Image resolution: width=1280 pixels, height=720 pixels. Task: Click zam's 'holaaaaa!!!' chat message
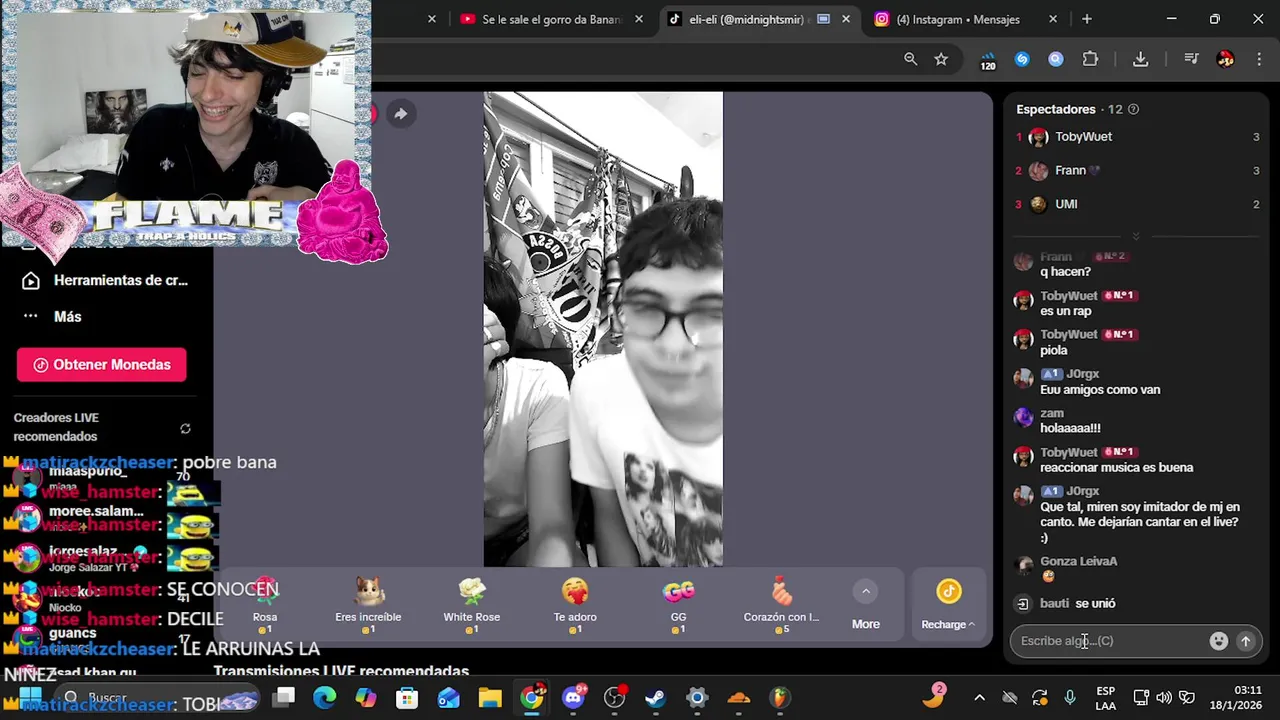point(1070,428)
